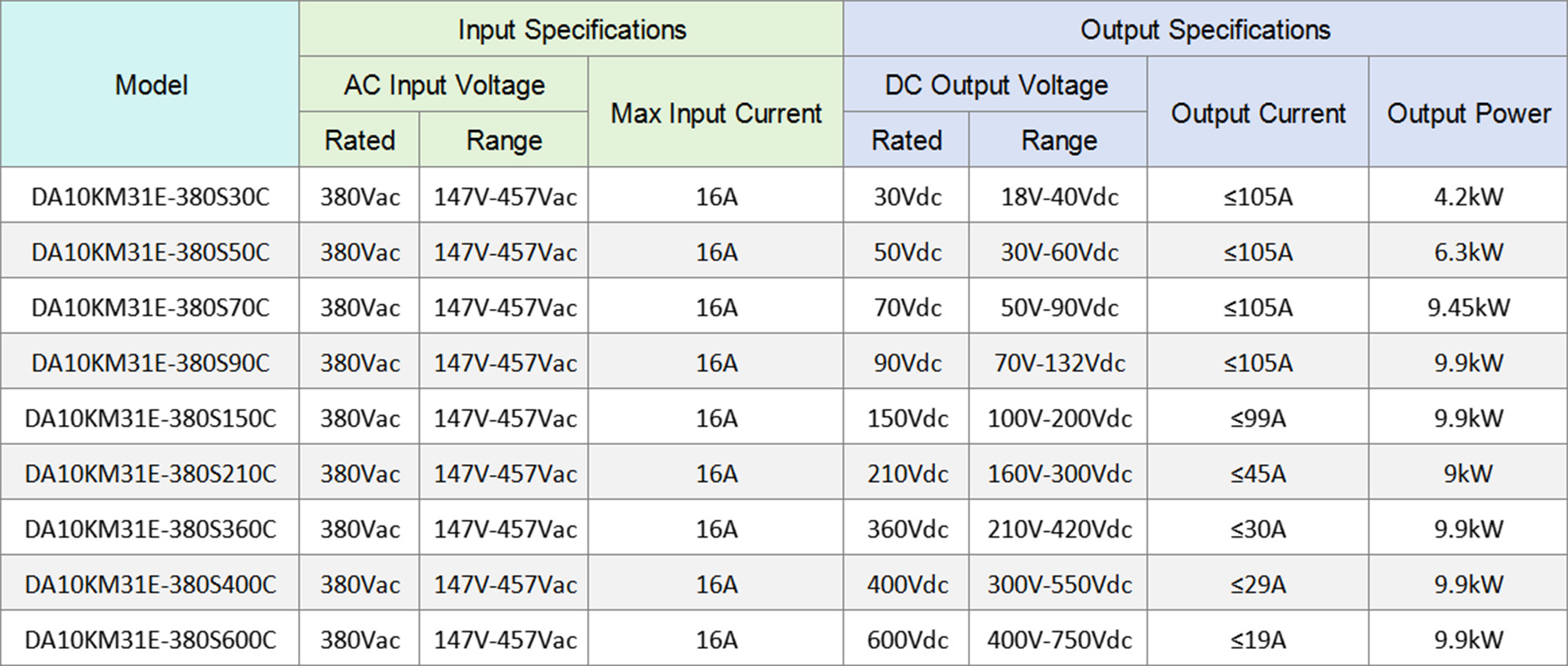Screen dimensions: 1568x666
Task: Select the 9kW output power cell
Action: click(1468, 474)
